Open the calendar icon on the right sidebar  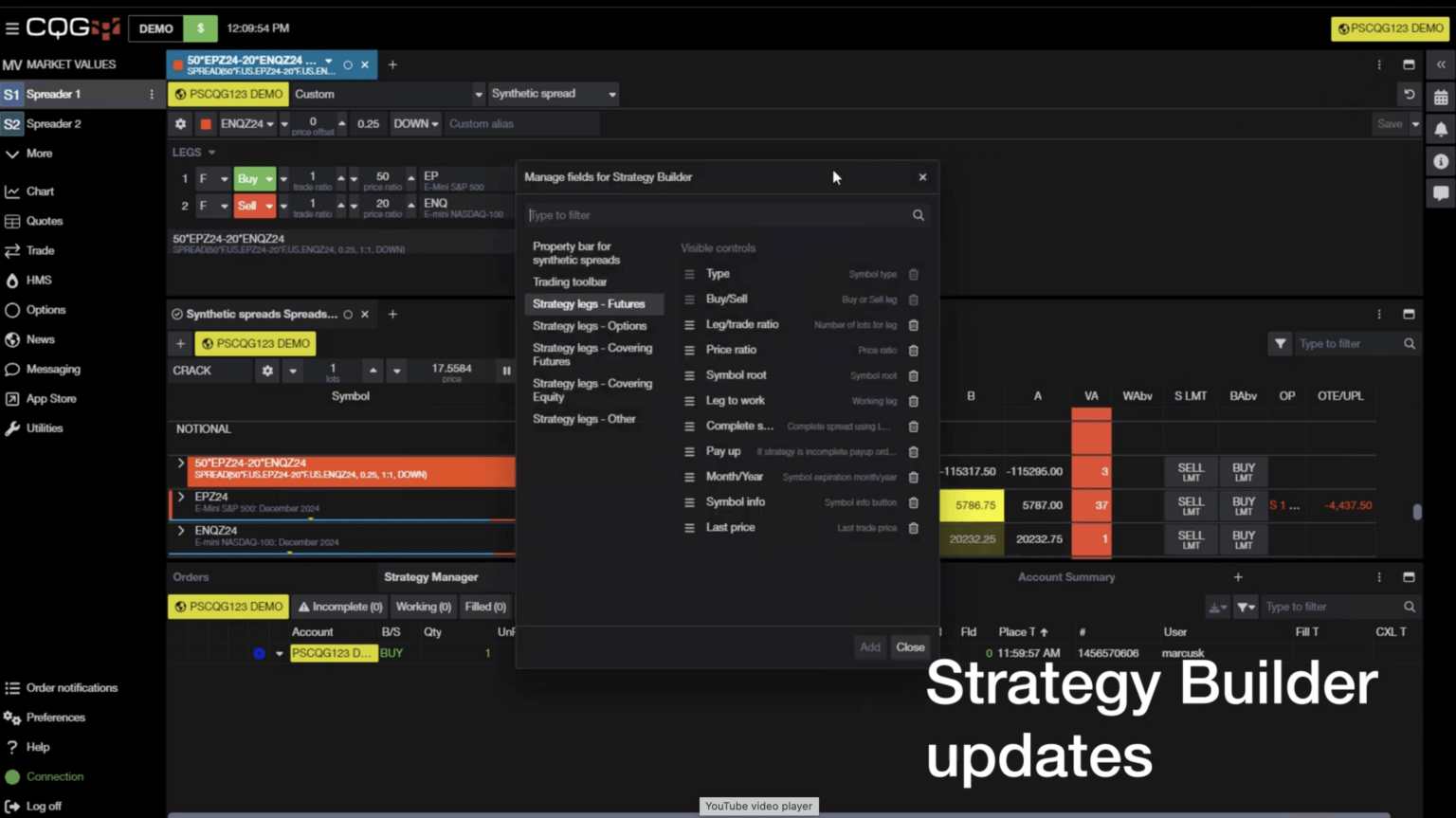click(x=1441, y=96)
